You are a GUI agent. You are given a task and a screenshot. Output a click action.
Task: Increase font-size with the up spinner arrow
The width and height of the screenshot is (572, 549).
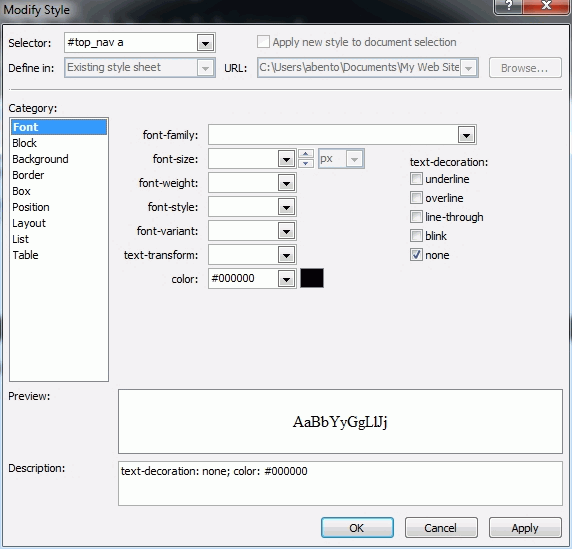306,154
